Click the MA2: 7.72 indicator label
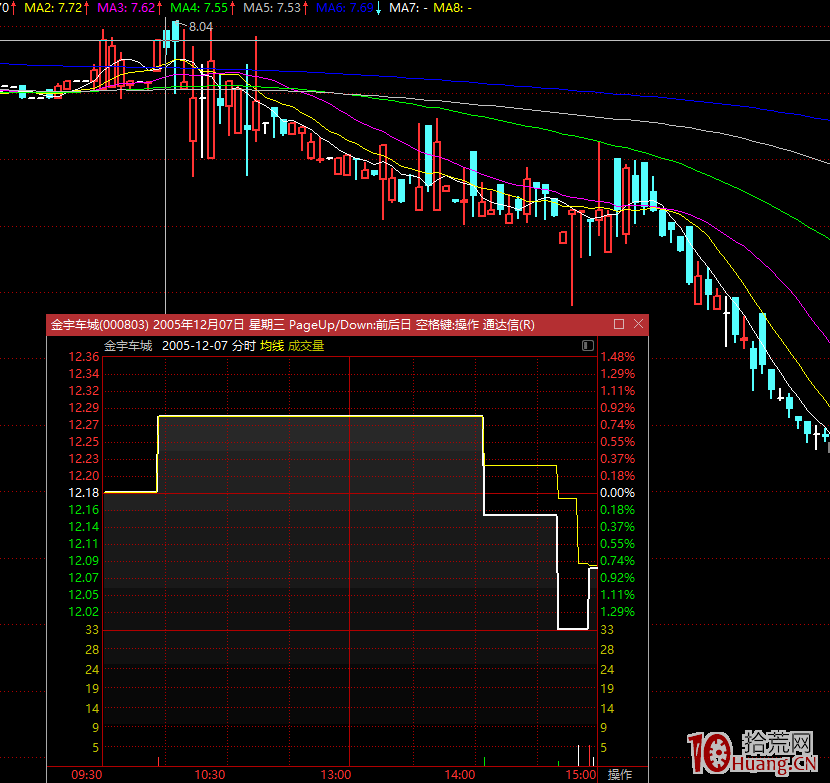The width and height of the screenshot is (830, 783). pyautogui.click(x=56, y=7)
